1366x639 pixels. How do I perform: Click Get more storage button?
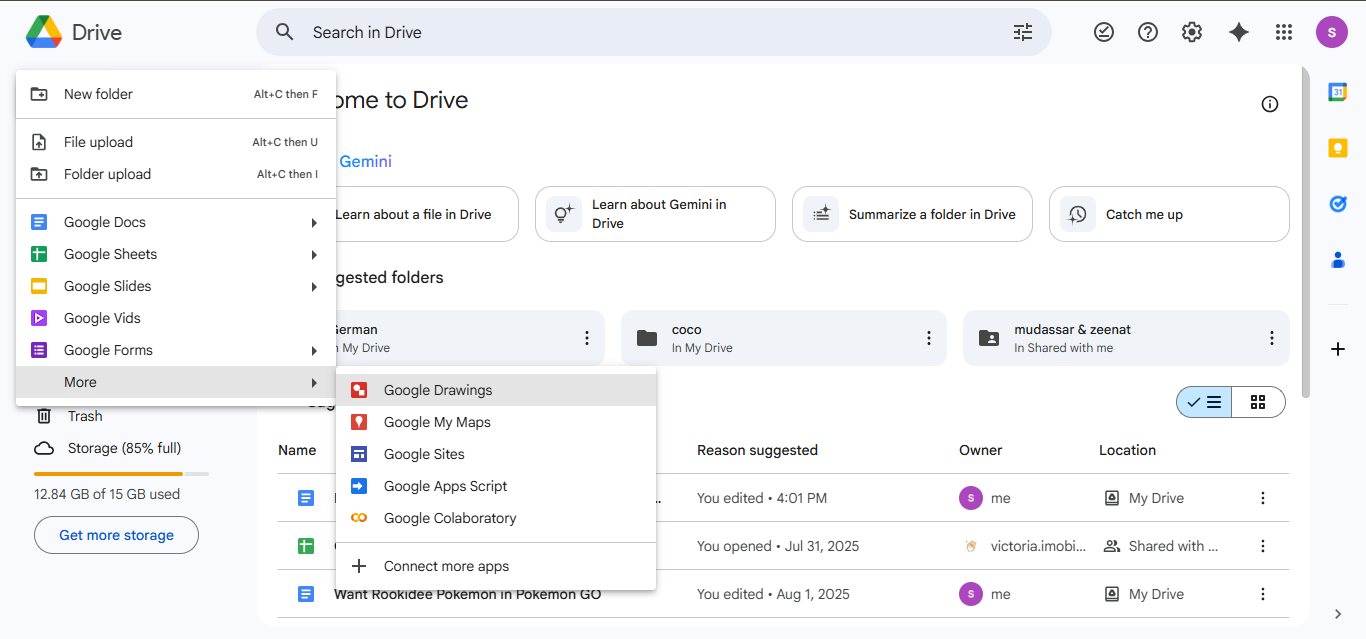pyautogui.click(x=116, y=535)
